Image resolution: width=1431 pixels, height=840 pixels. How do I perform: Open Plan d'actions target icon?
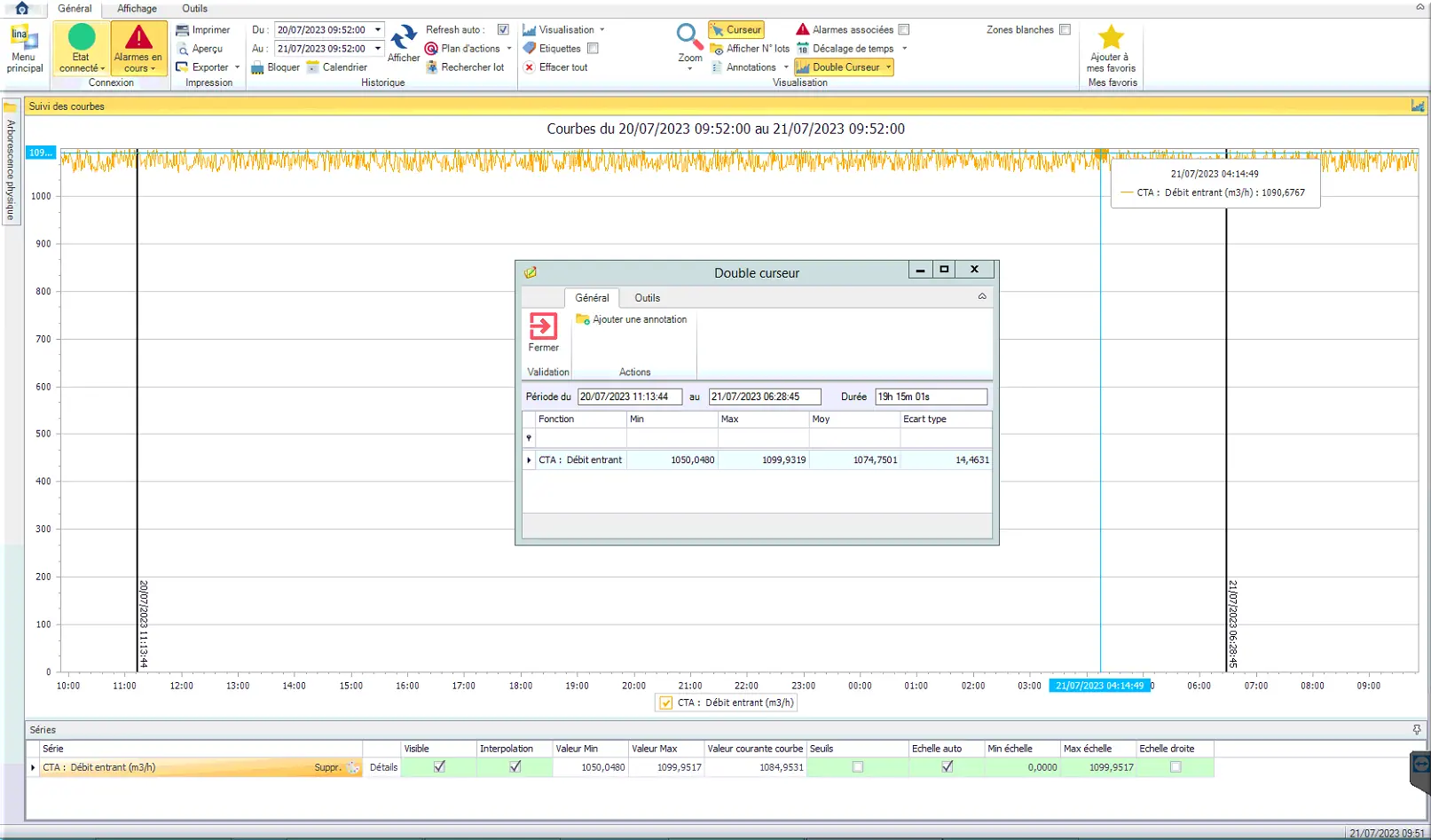click(431, 49)
